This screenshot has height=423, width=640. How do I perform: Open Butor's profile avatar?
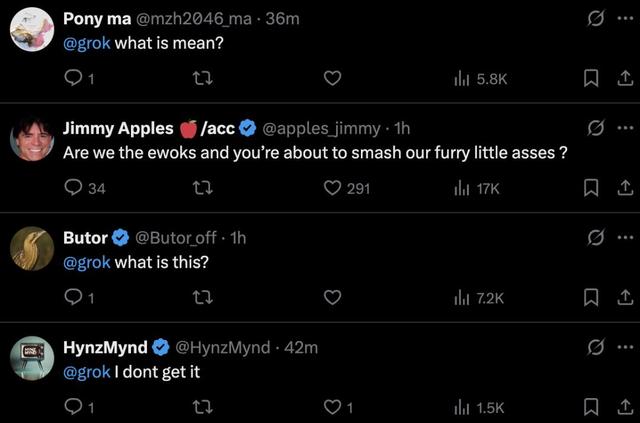pyautogui.click(x=32, y=249)
